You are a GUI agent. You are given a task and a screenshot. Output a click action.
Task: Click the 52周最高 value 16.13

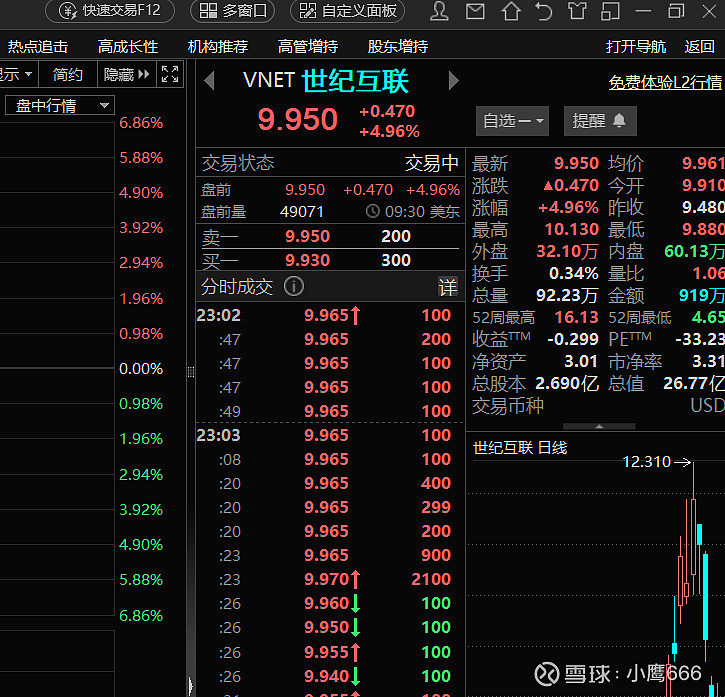point(577,317)
